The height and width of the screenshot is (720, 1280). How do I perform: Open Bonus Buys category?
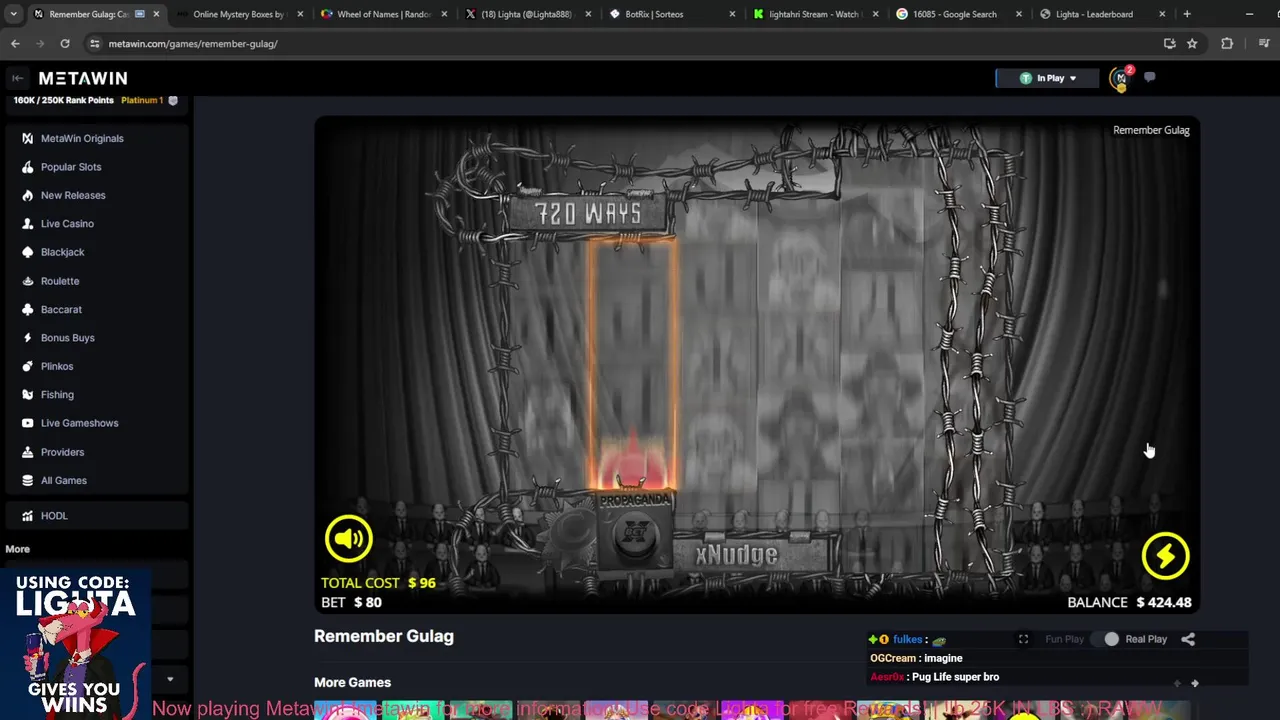pos(67,338)
